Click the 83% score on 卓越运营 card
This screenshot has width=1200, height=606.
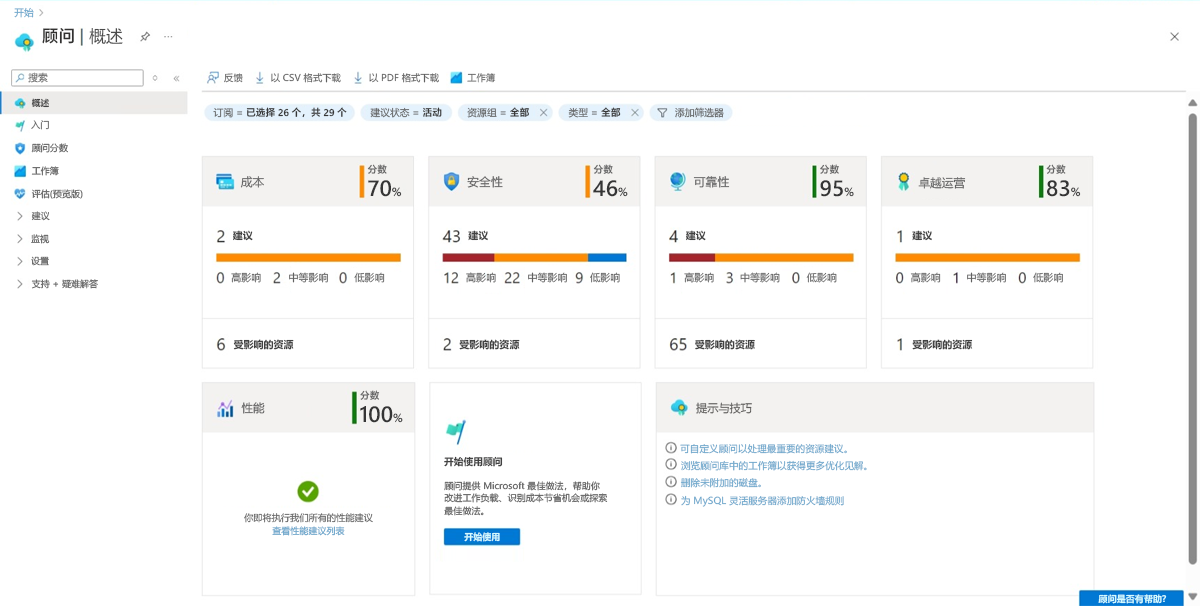pyautogui.click(x=1062, y=188)
